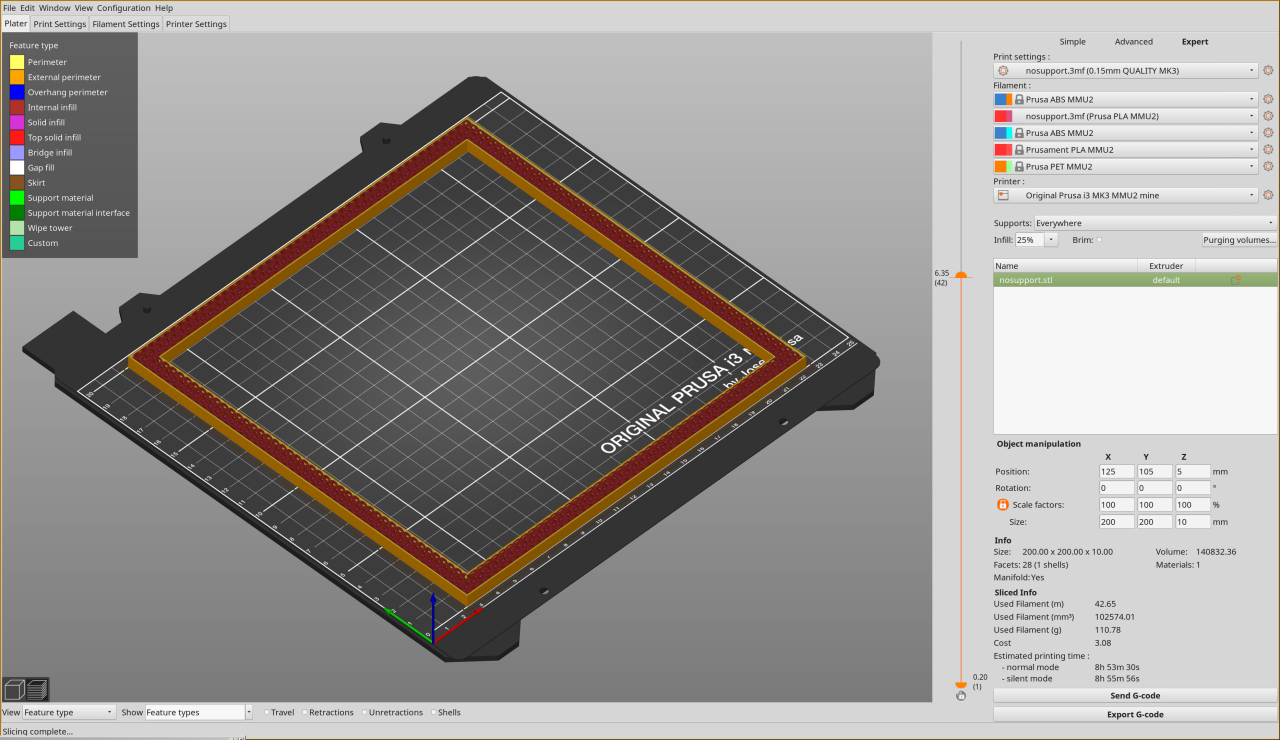
Task: Select Advanced mode
Action: pyautogui.click(x=1133, y=42)
